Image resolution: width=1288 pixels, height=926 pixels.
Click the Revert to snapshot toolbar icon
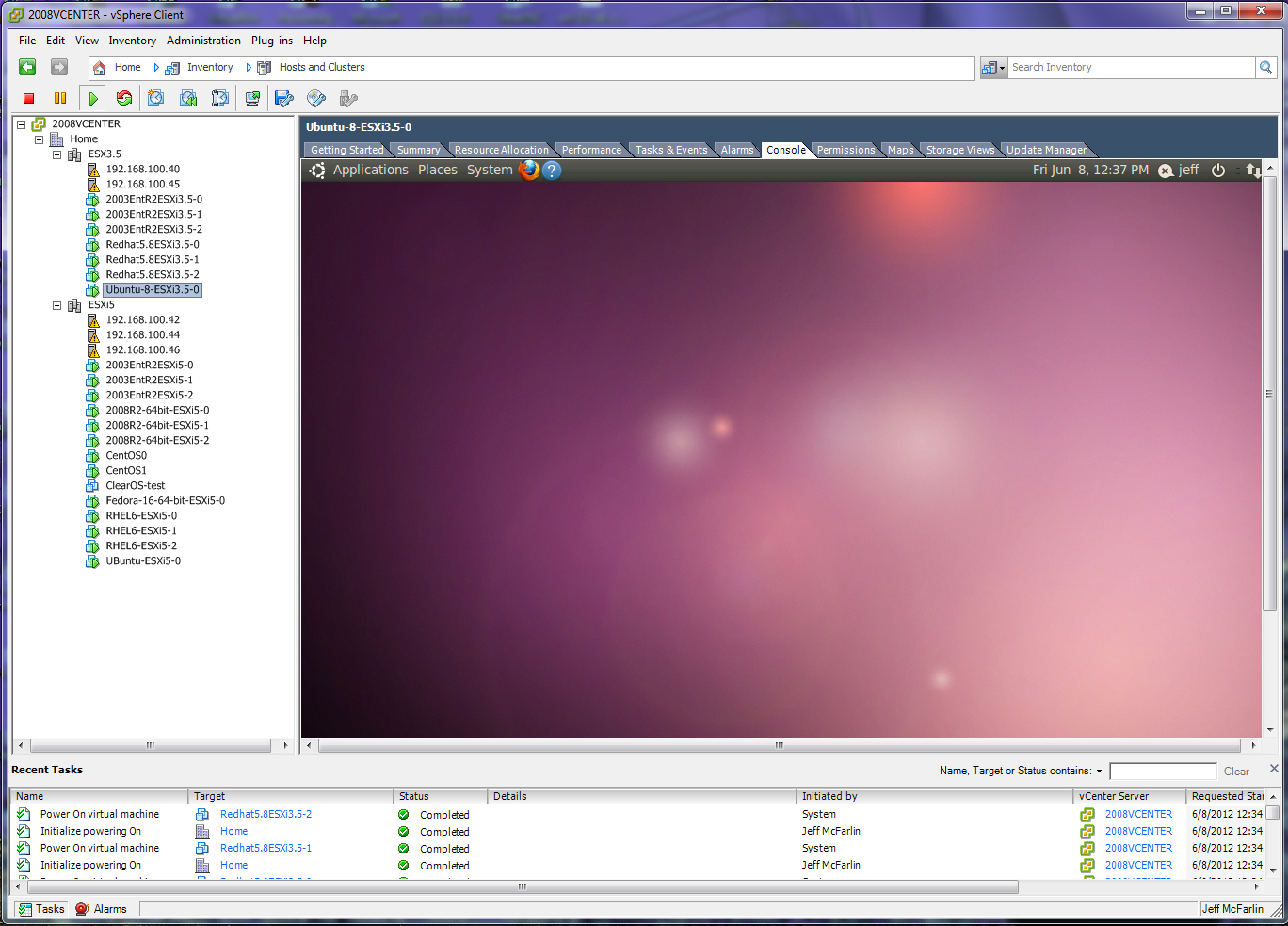click(x=188, y=98)
